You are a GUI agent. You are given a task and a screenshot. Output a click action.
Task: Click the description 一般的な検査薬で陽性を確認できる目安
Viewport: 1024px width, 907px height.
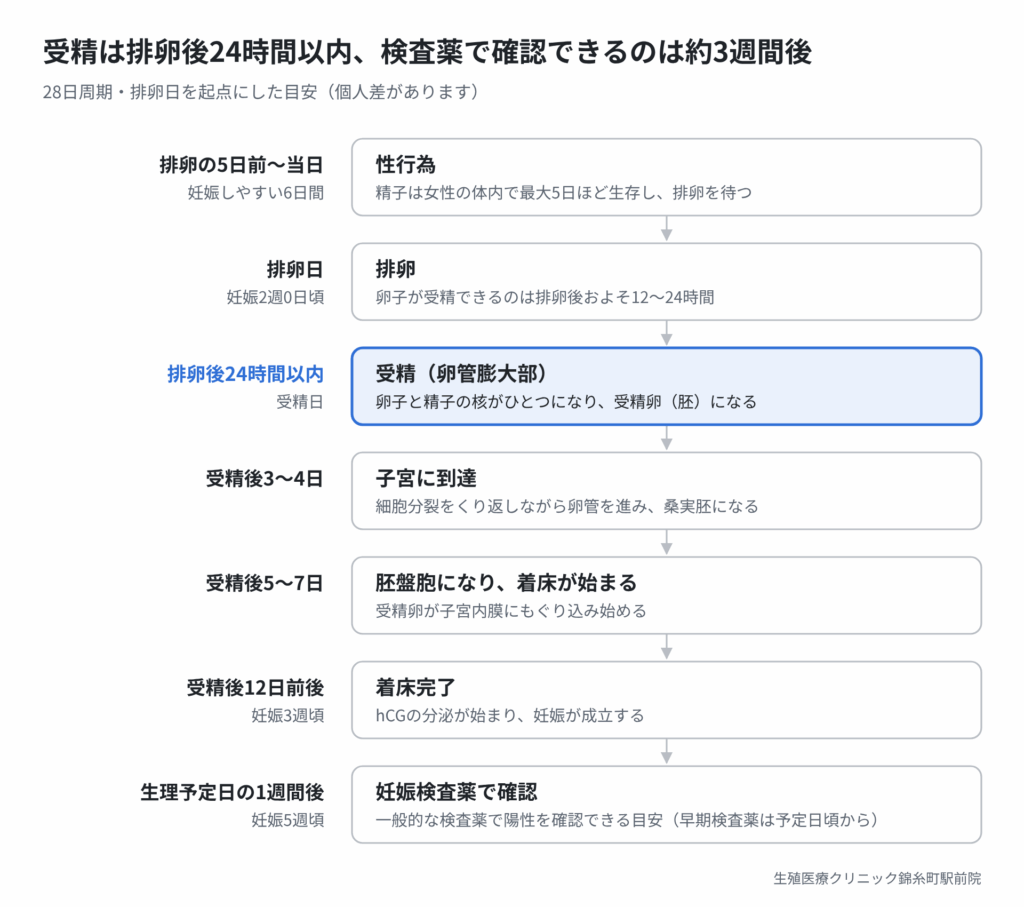click(x=519, y=819)
